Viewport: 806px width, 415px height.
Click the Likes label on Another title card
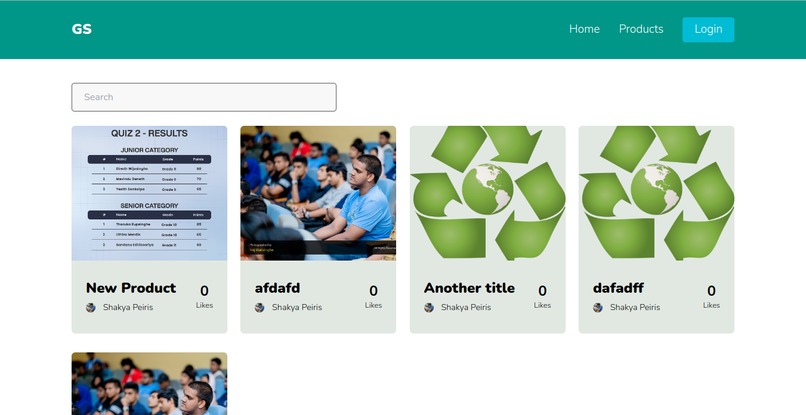pos(542,305)
